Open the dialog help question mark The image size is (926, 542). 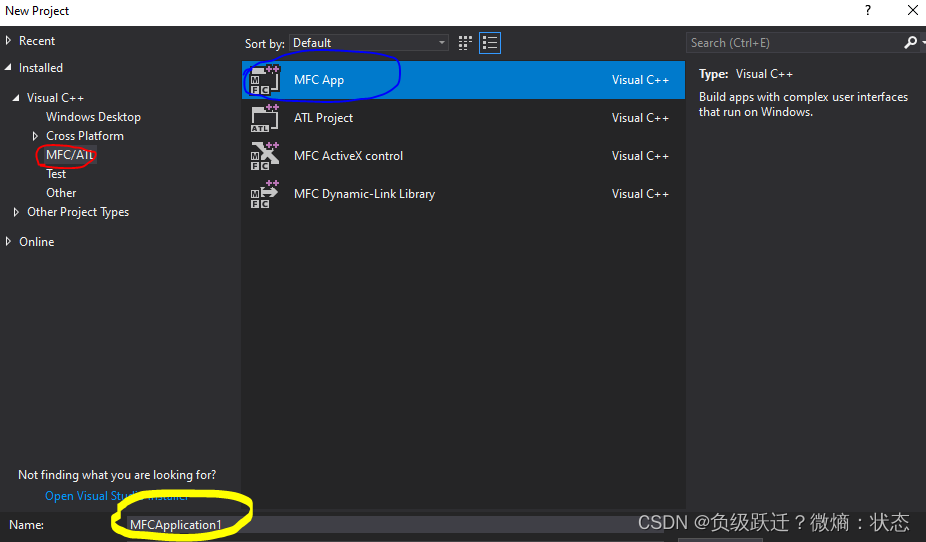pos(868,10)
